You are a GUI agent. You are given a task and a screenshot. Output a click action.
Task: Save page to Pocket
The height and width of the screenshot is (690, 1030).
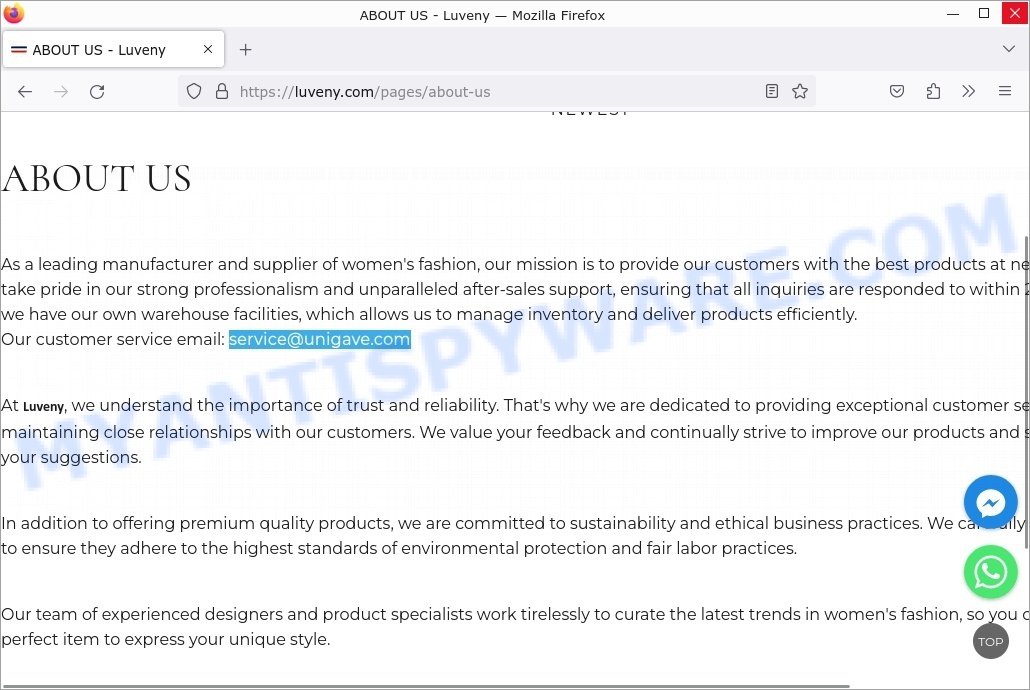pos(897,91)
